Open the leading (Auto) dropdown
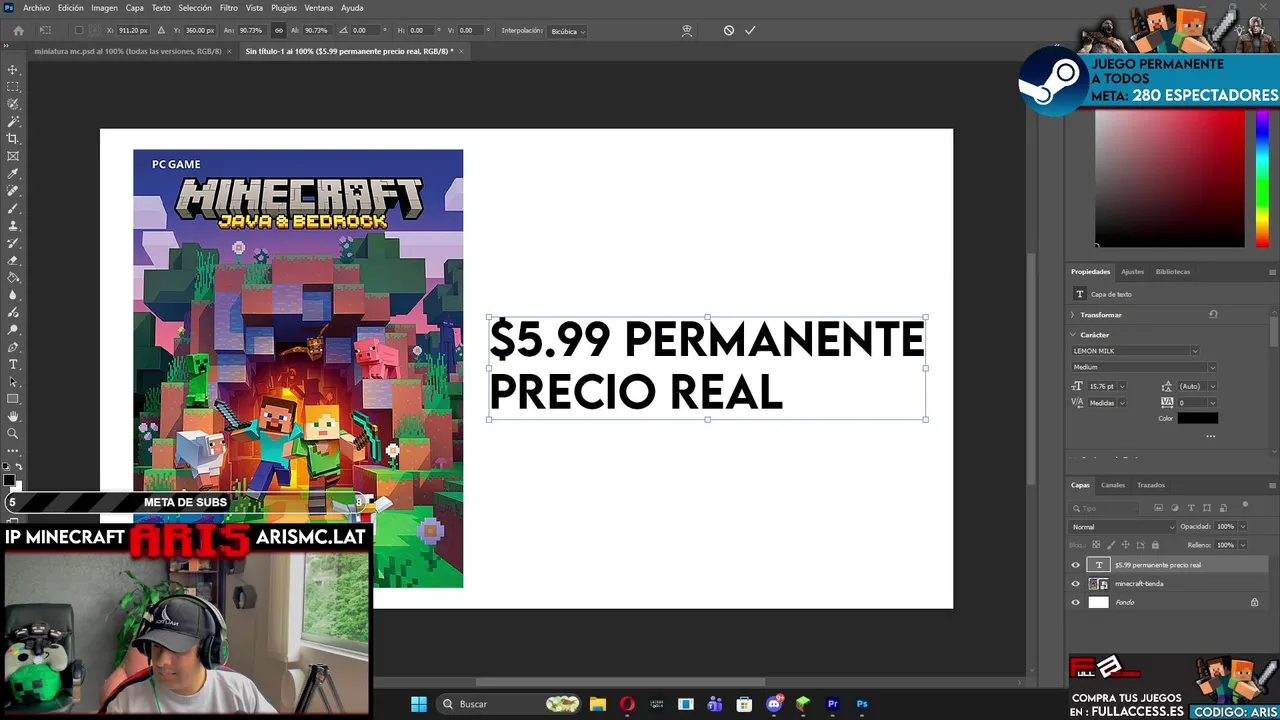1280x720 pixels. [1212, 386]
